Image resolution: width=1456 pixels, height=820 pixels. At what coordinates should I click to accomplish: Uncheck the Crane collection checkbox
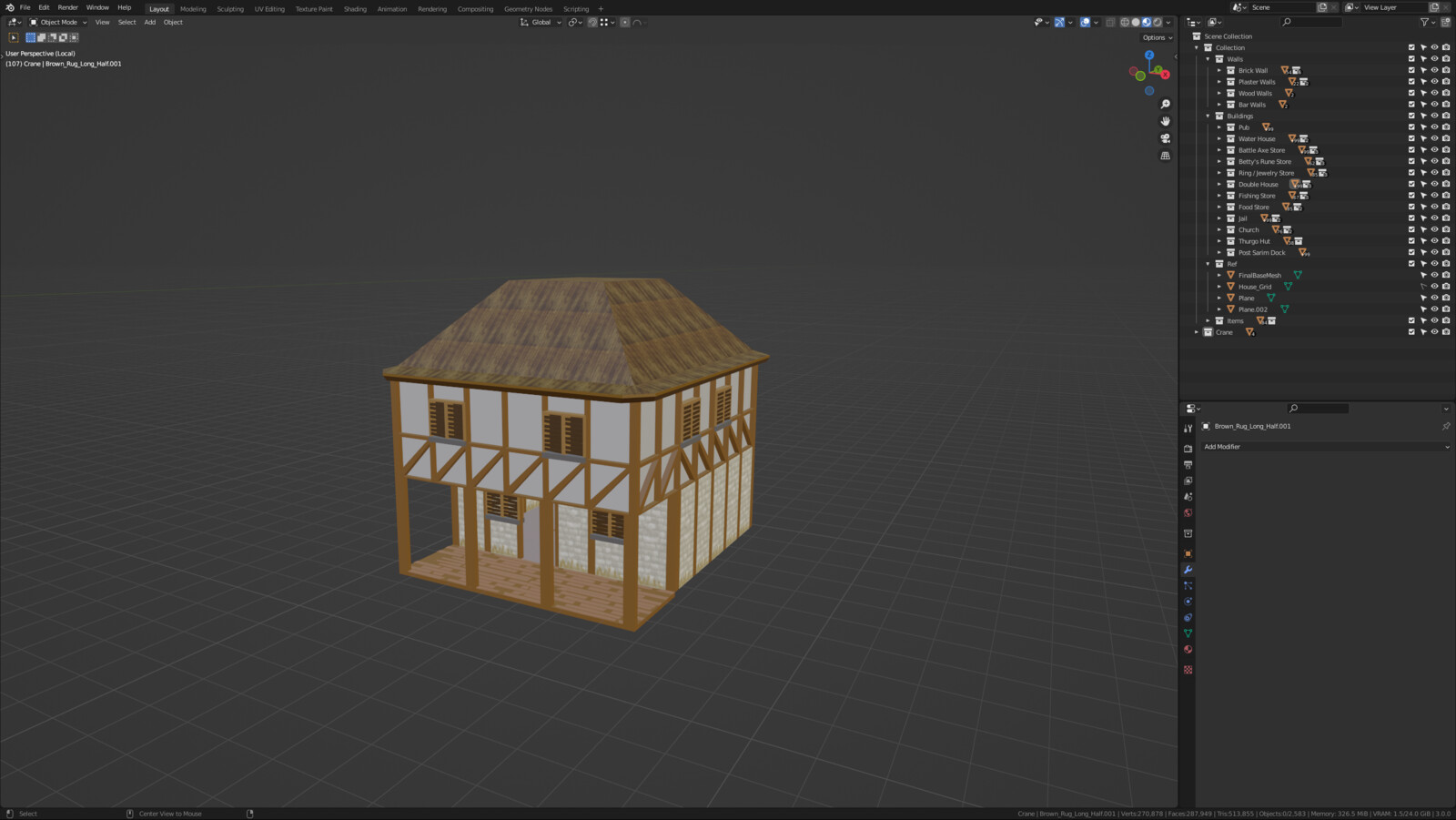(1411, 332)
